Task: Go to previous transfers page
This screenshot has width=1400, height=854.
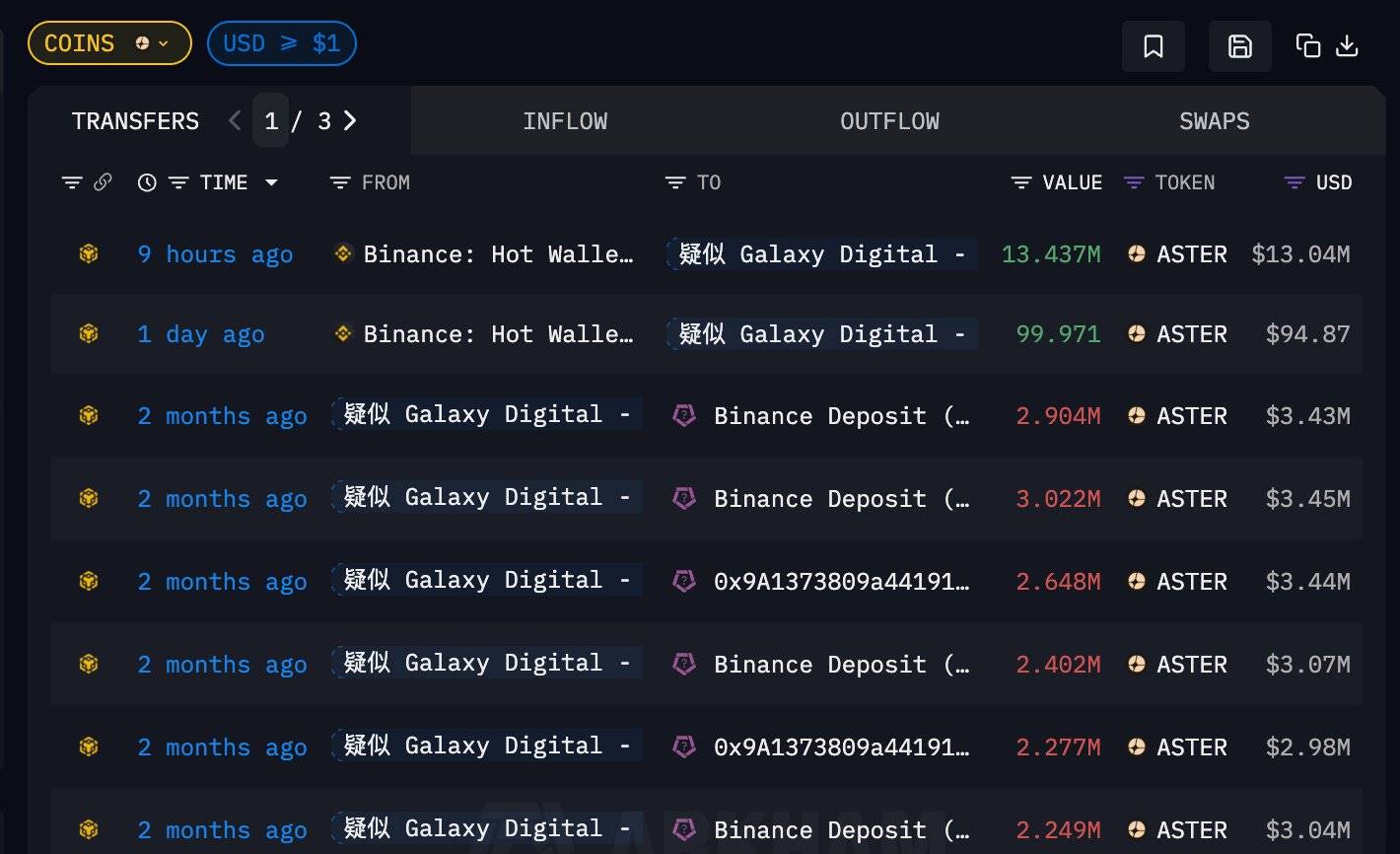Action: [235, 121]
